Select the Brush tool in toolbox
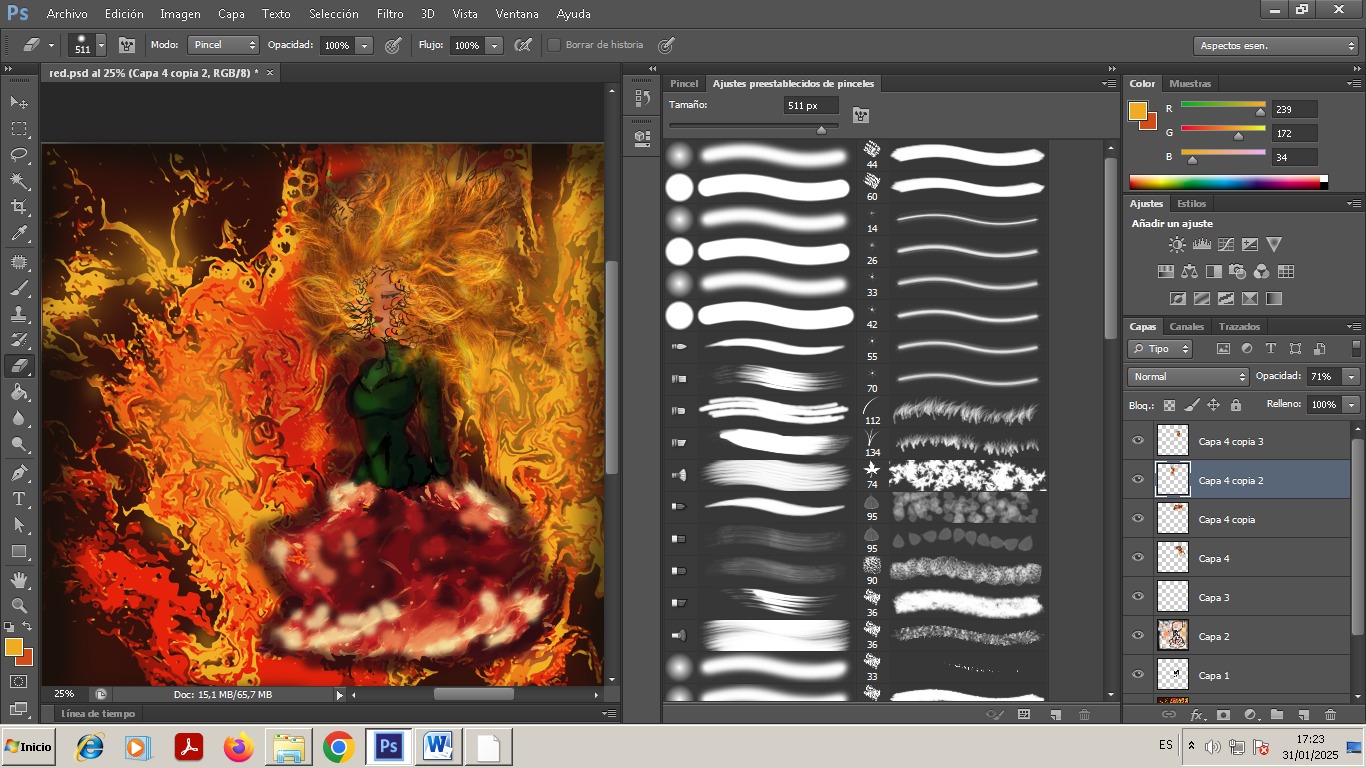This screenshot has height=768, width=1366. (19, 288)
